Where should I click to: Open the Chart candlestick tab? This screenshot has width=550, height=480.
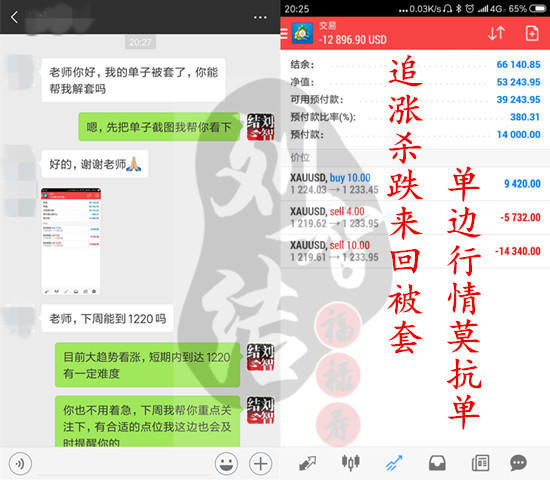(x=351, y=462)
